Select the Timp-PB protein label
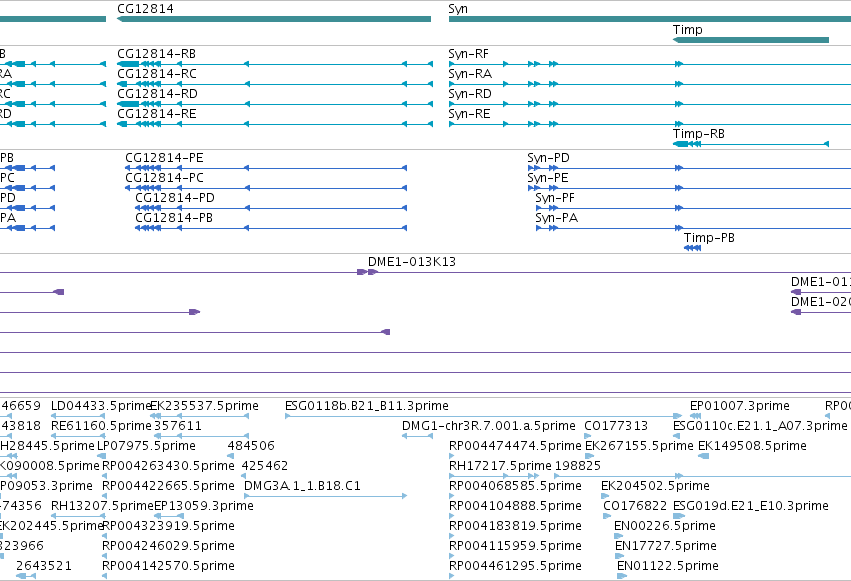Viewport: 851px width, 581px height. point(709,238)
